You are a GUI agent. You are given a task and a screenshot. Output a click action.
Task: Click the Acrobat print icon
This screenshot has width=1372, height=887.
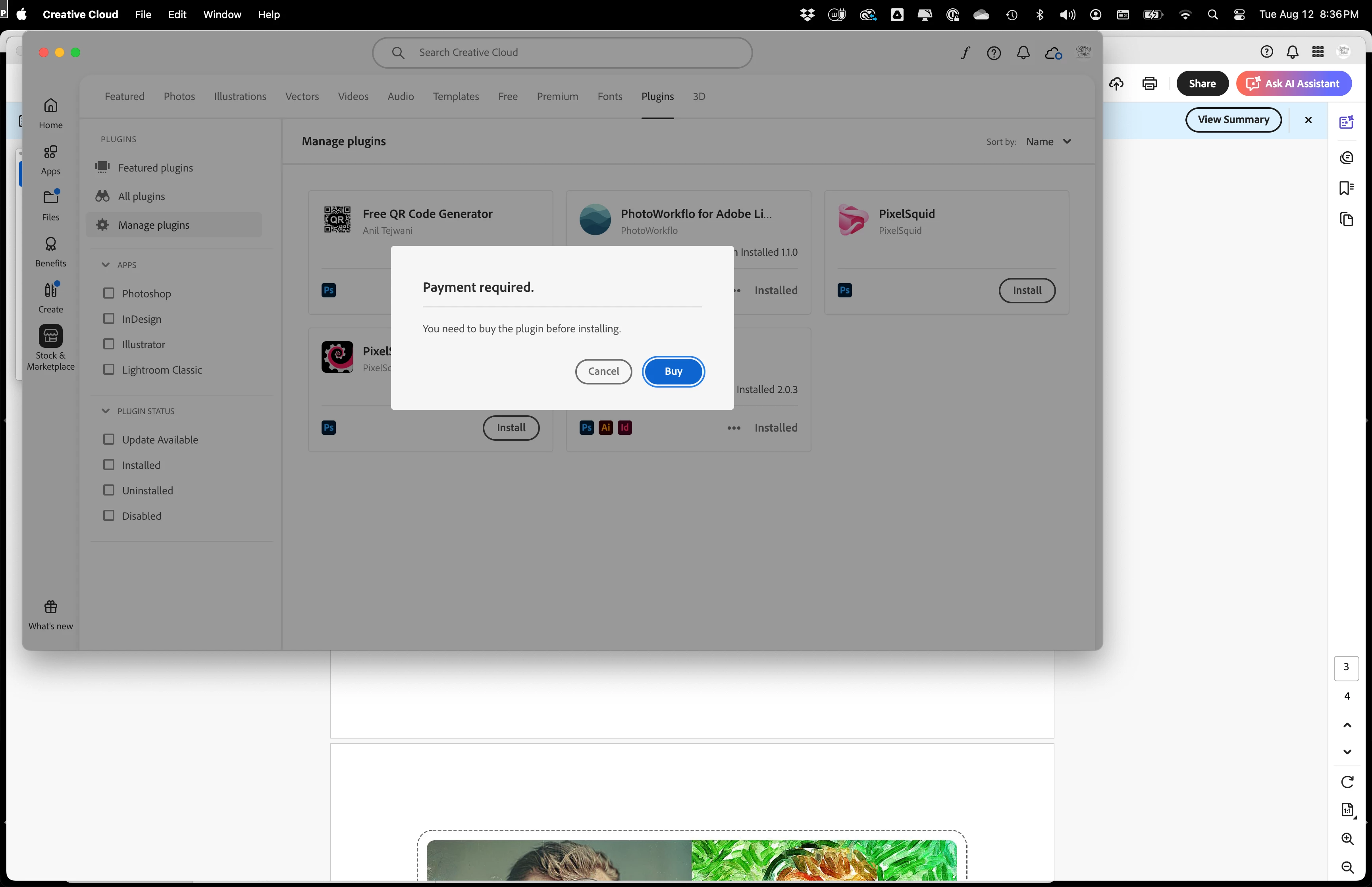(1149, 83)
